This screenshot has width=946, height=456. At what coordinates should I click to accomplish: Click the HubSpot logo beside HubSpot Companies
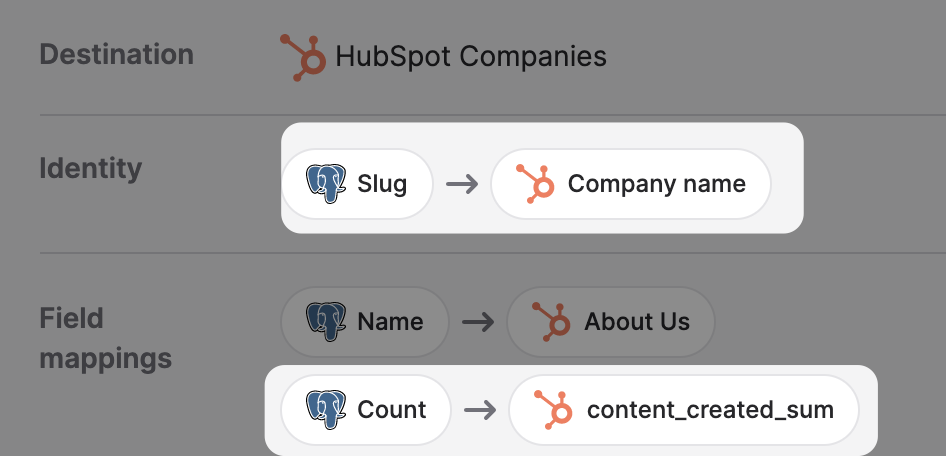coord(303,56)
